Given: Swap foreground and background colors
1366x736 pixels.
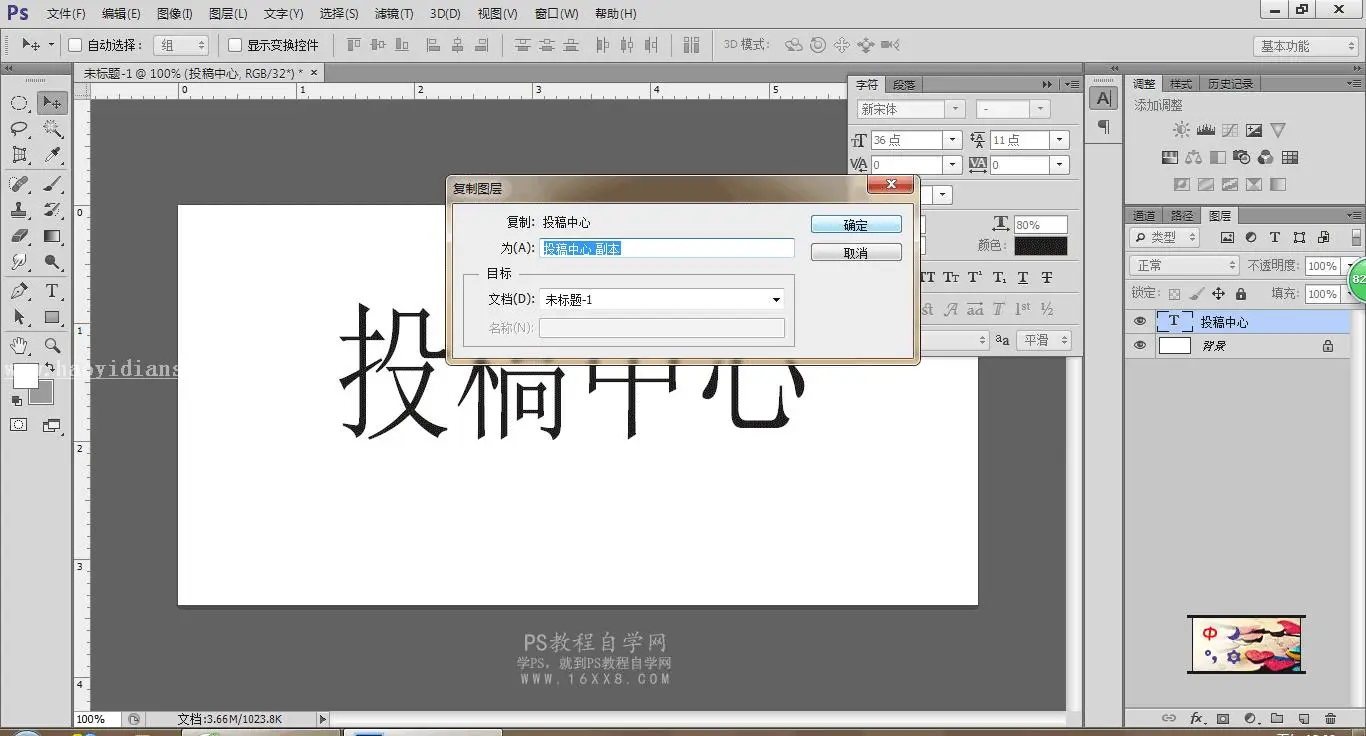Looking at the screenshot, I should [x=49, y=368].
